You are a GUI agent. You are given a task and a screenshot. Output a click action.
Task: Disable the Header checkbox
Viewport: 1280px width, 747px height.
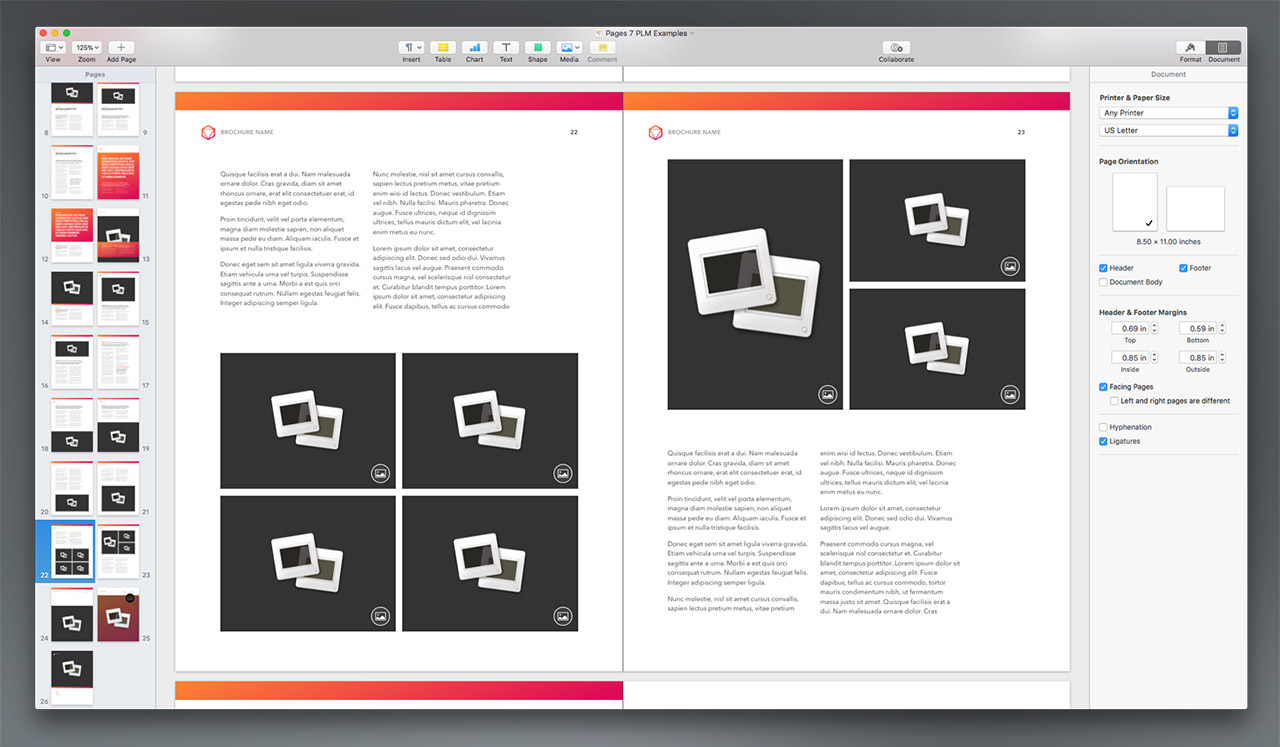point(1103,268)
